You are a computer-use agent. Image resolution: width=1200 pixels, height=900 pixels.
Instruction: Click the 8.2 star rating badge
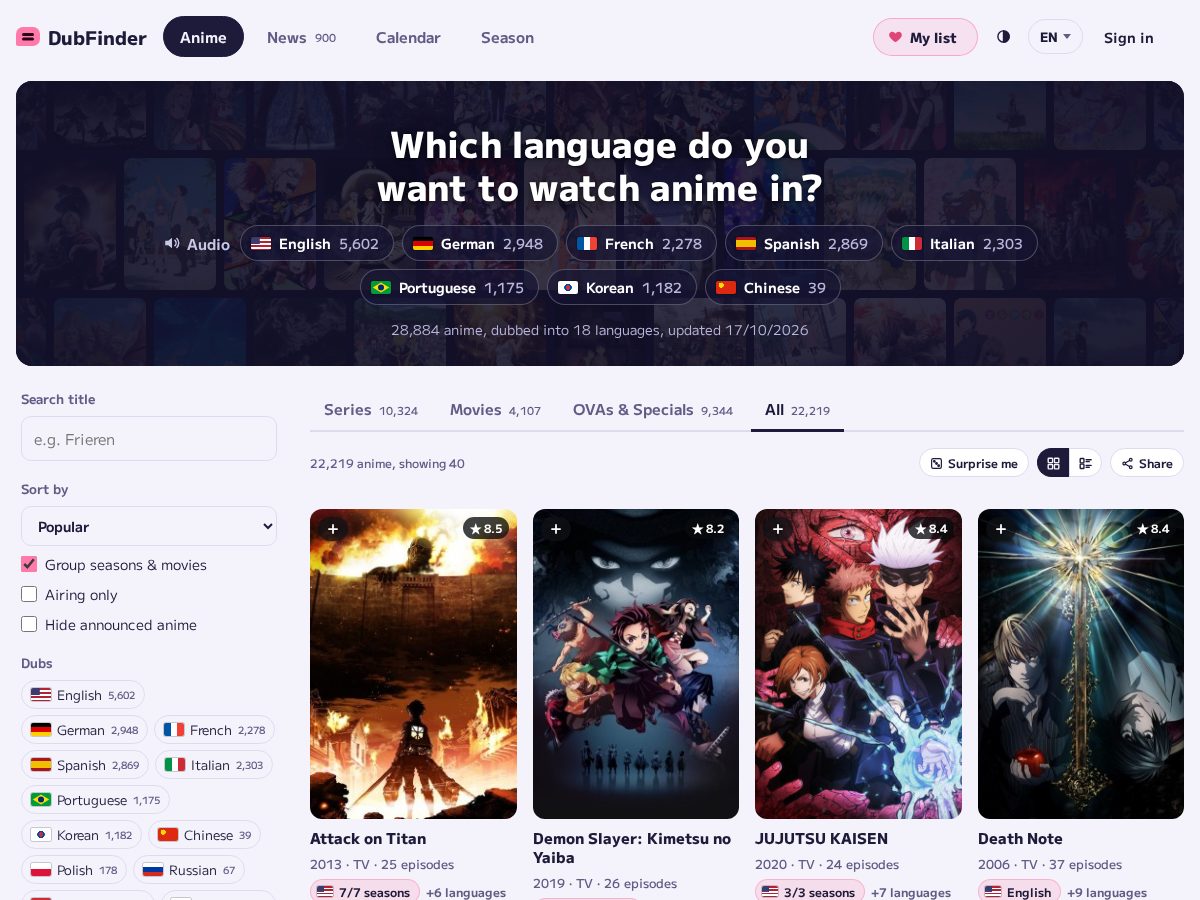click(x=708, y=529)
